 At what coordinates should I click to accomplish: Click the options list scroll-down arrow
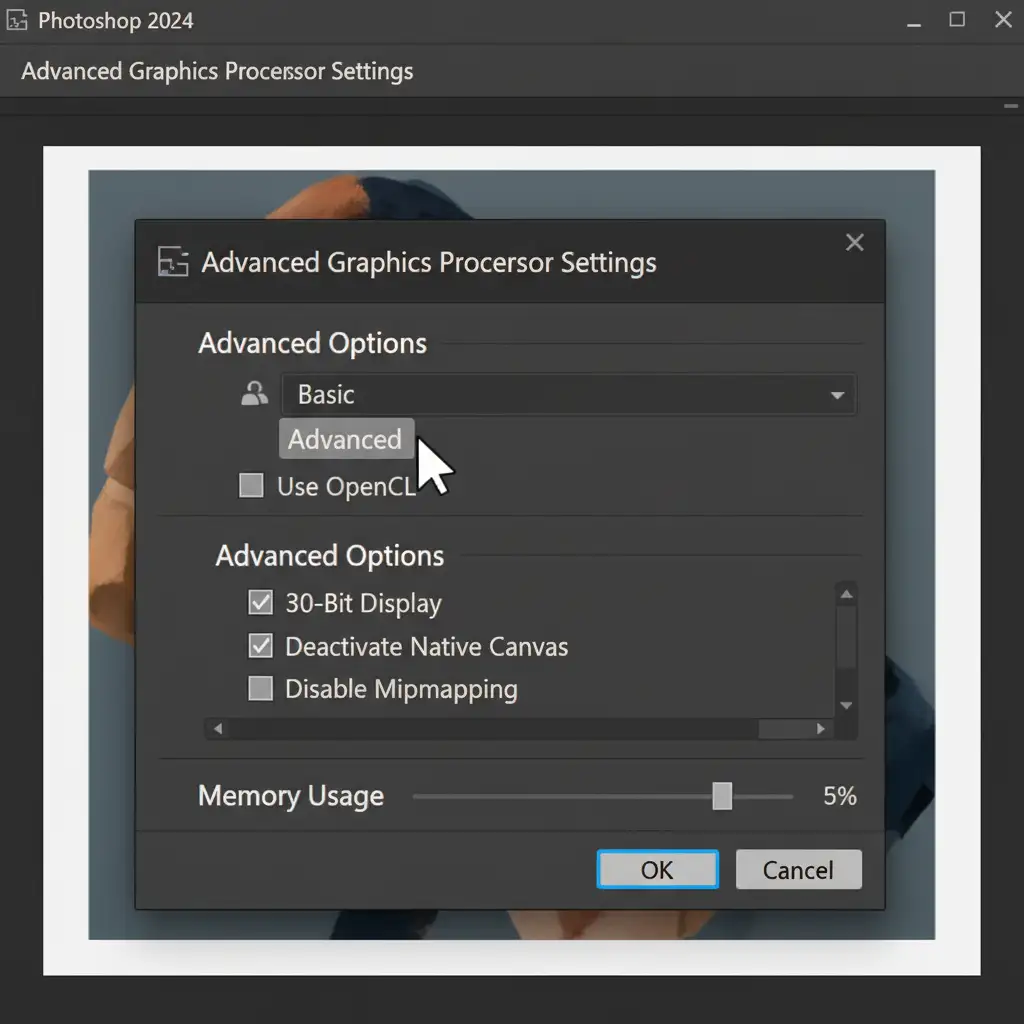click(846, 705)
